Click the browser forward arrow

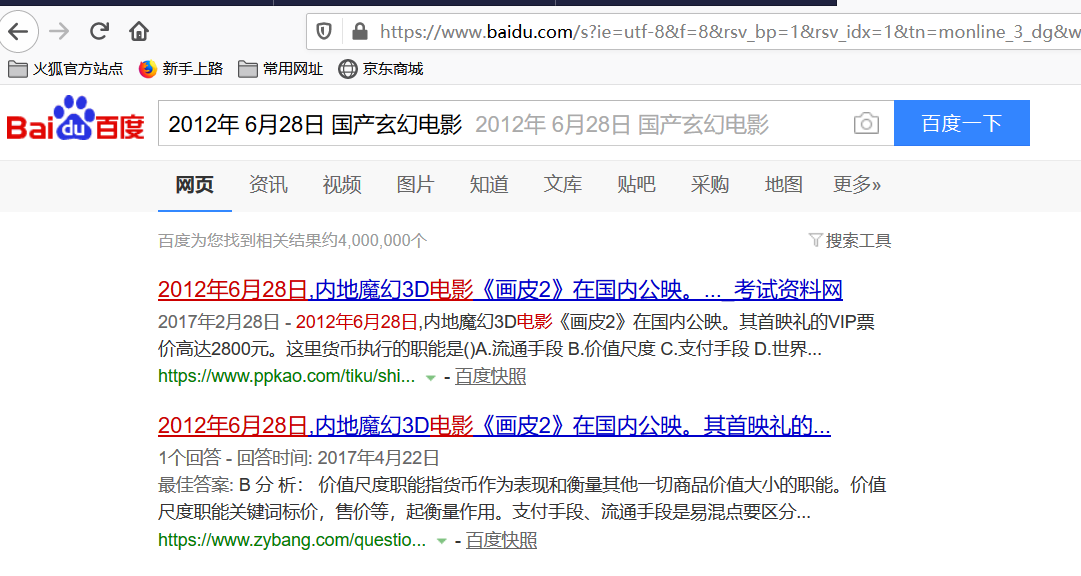tap(59, 31)
